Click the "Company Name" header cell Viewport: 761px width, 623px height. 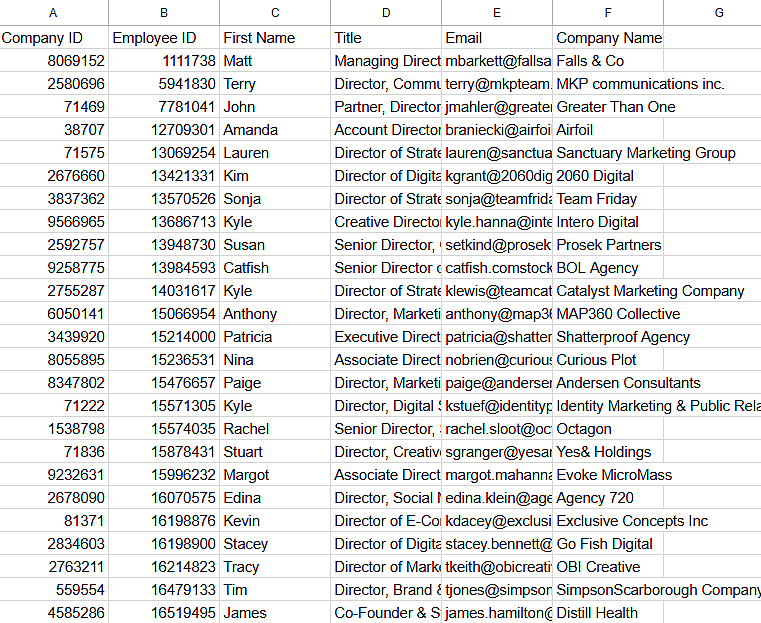click(x=608, y=38)
